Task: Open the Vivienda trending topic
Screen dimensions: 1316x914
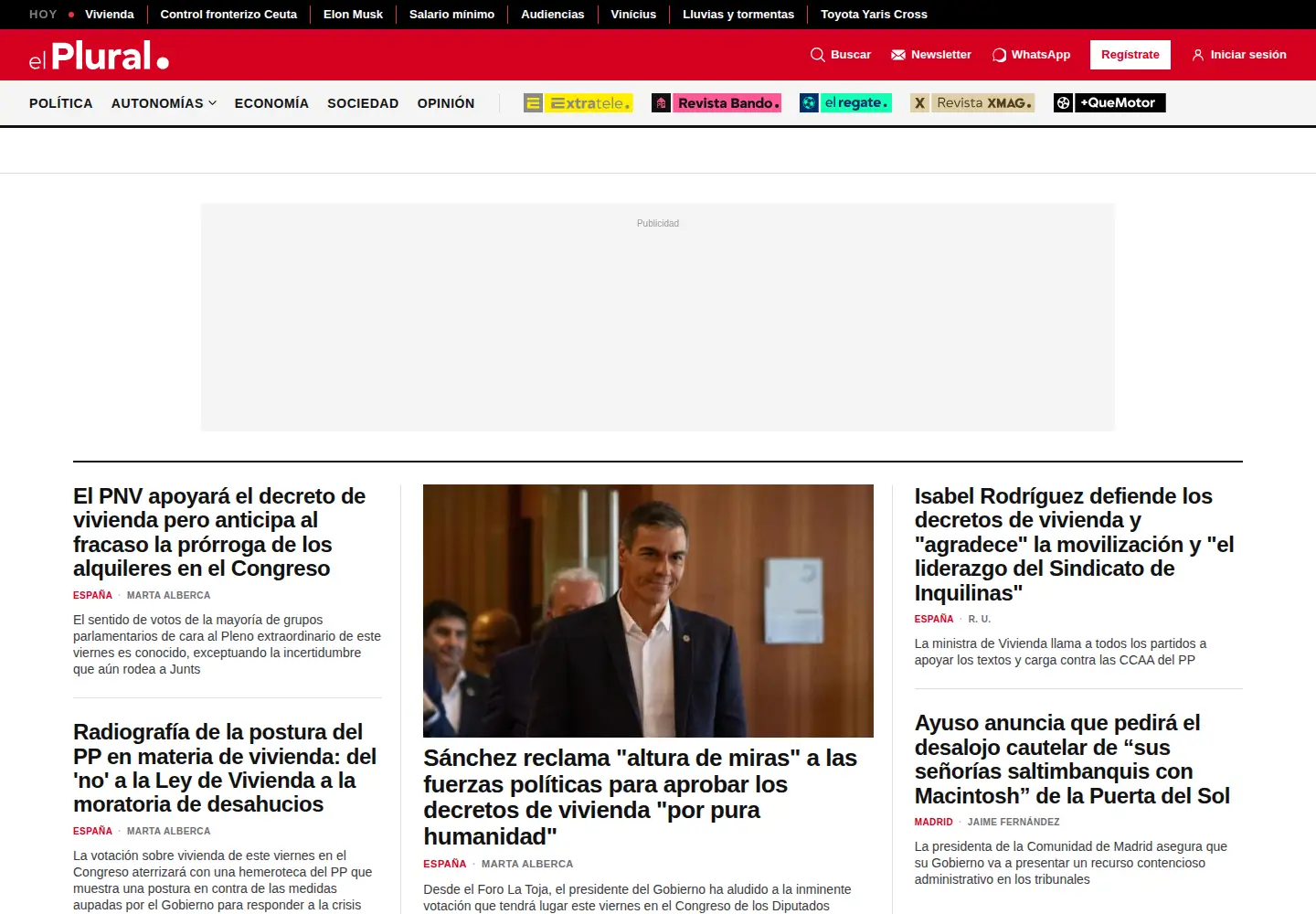Action: point(110,15)
